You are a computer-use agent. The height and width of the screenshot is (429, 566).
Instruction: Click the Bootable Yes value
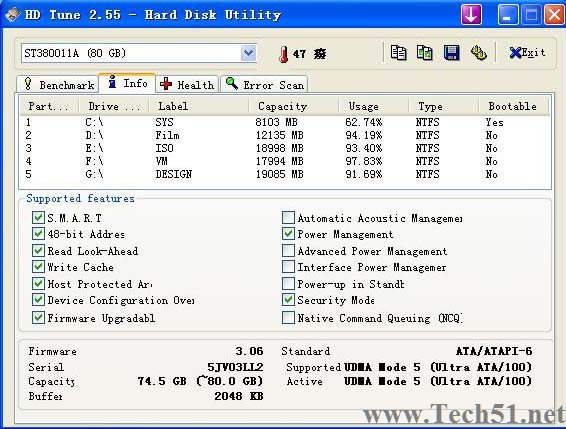(494, 122)
